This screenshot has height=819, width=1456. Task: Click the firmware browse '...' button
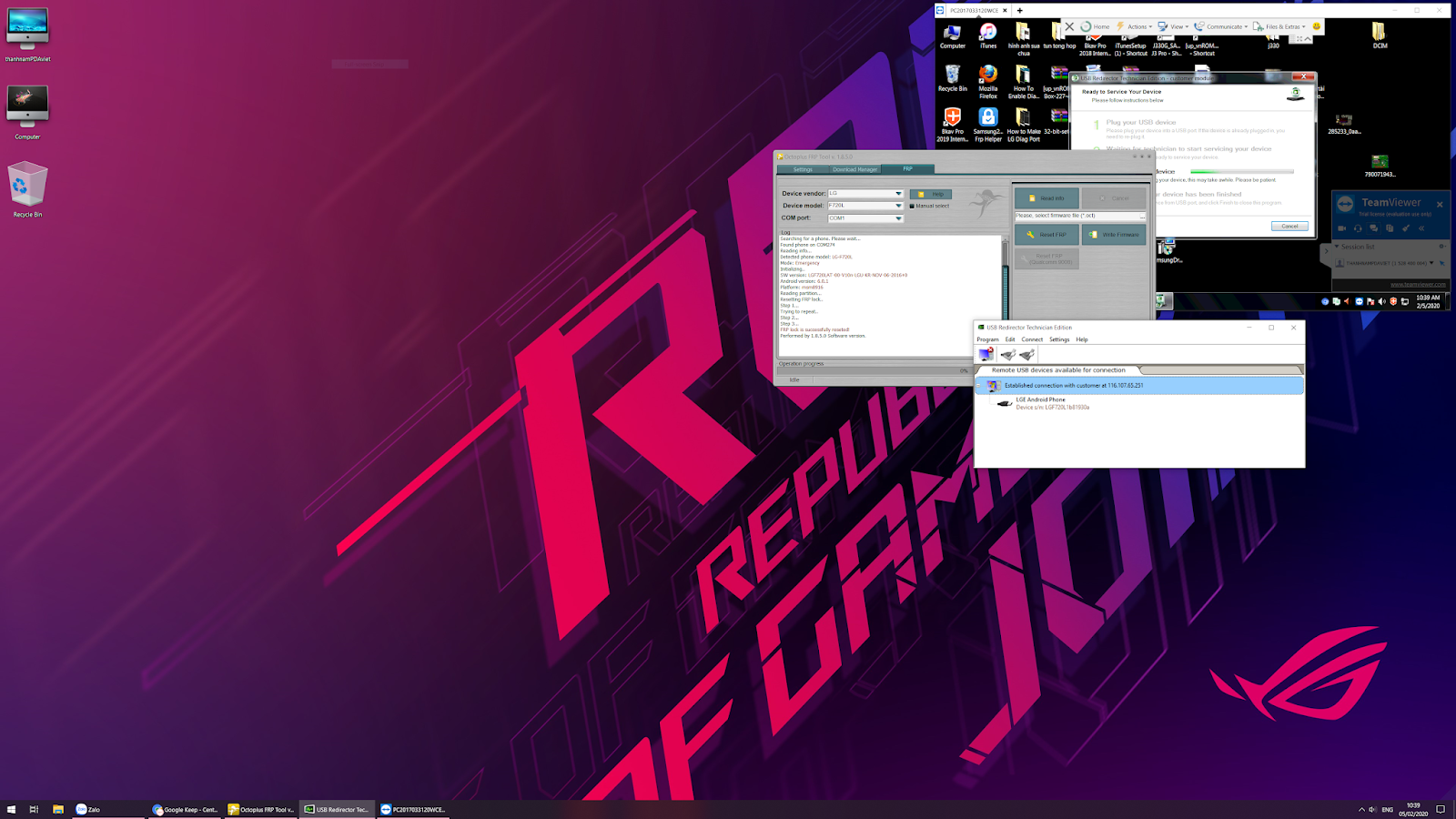coord(1142,216)
